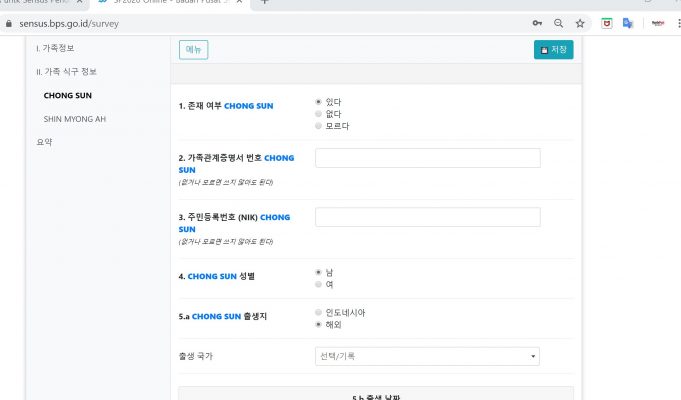681x400 pixels.
Task: Select the 없다 radio option
Action: click(318, 114)
